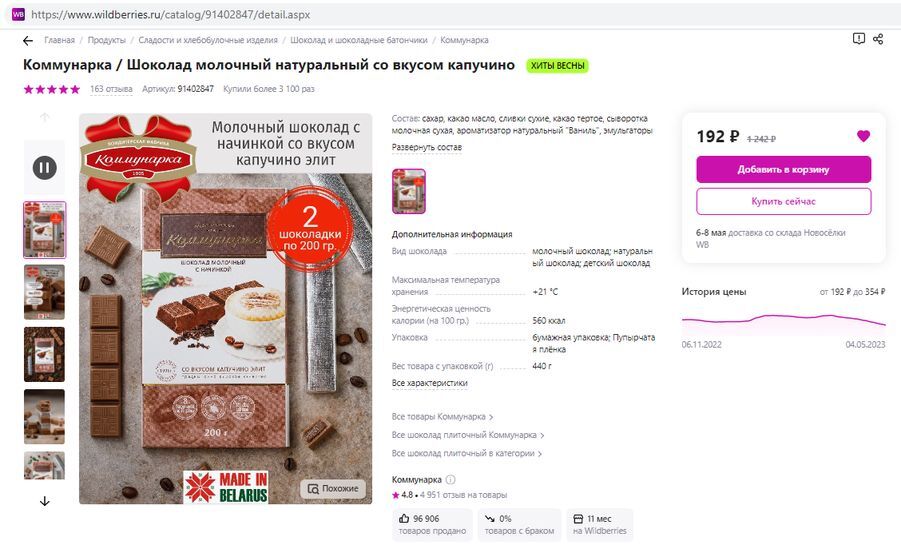Expand the Развернуть состав link

[x=426, y=147]
